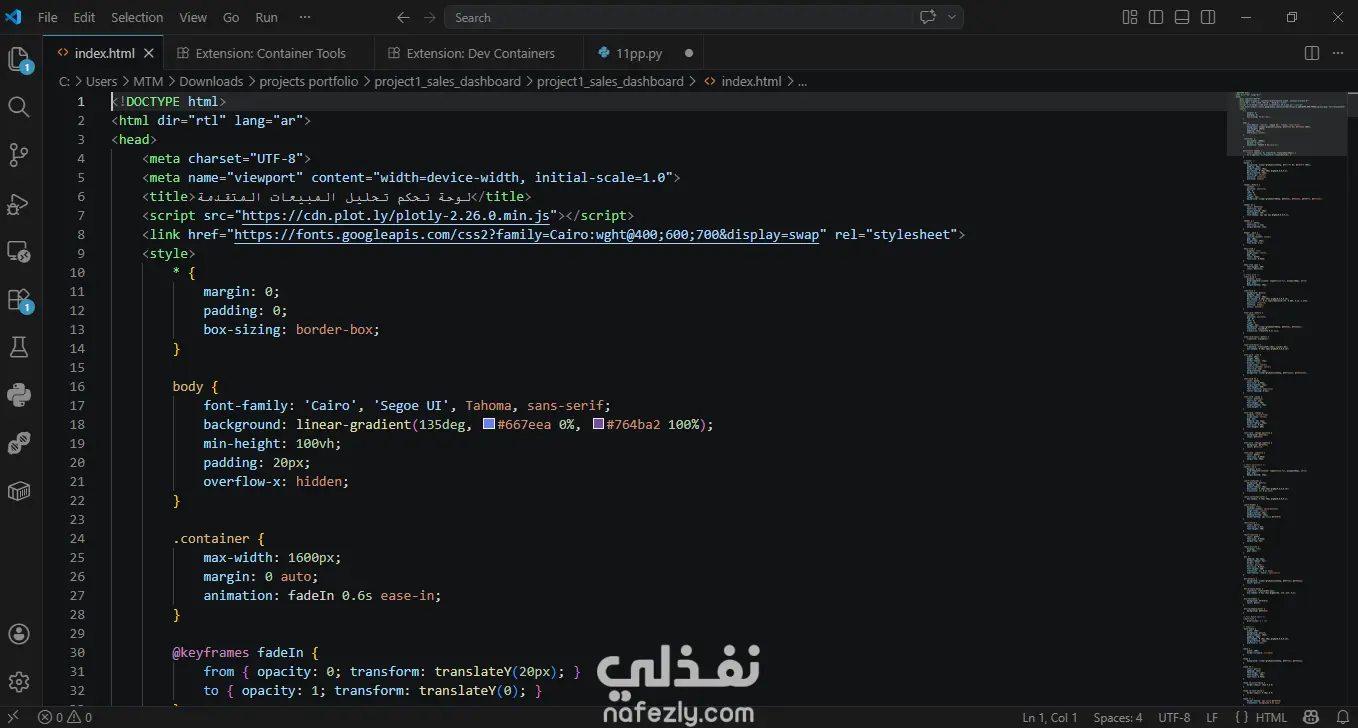
Task: Switch to the Extension: Dev Containers tab
Action: tap(480, 53)
